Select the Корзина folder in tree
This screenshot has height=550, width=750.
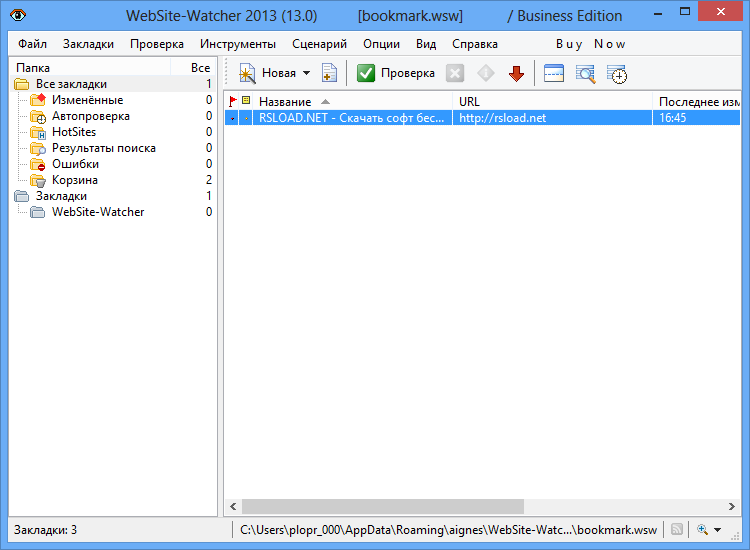(74, 180)
